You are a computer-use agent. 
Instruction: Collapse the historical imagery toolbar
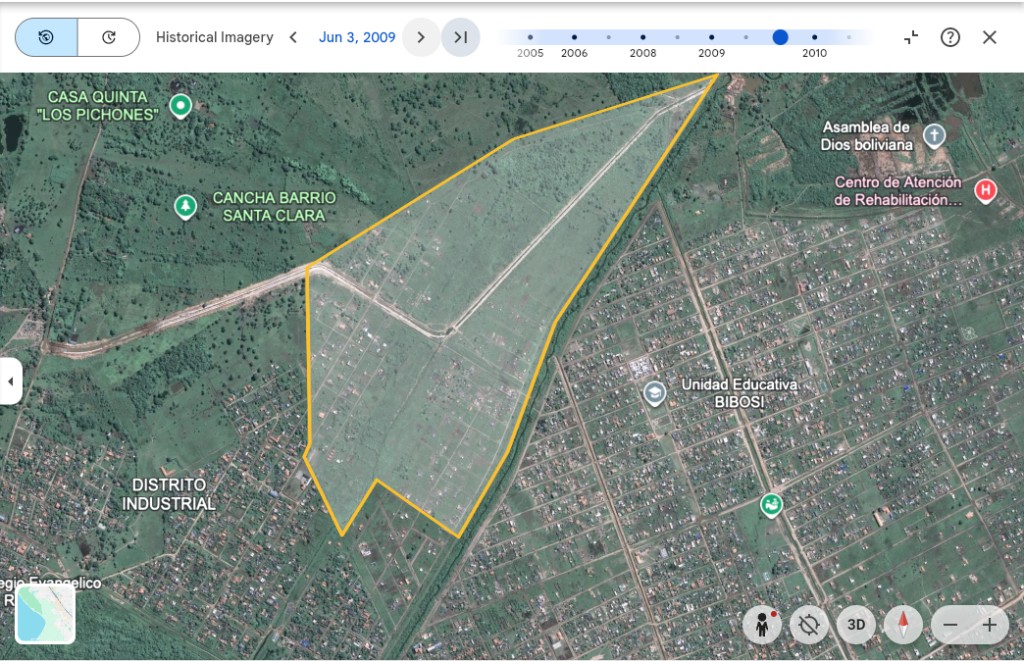pyautogui.click(x=911, y=37)
